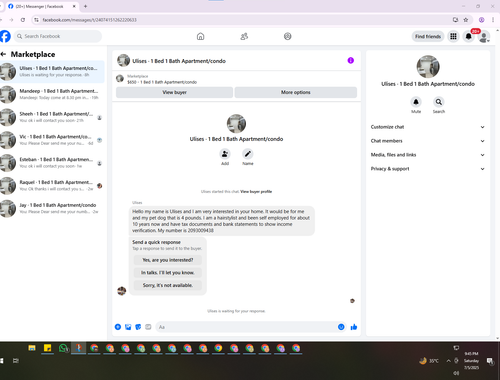The image size is (500, 380).
Task: Open Chrome three-dot menu
Action: [x=493, y=20]
